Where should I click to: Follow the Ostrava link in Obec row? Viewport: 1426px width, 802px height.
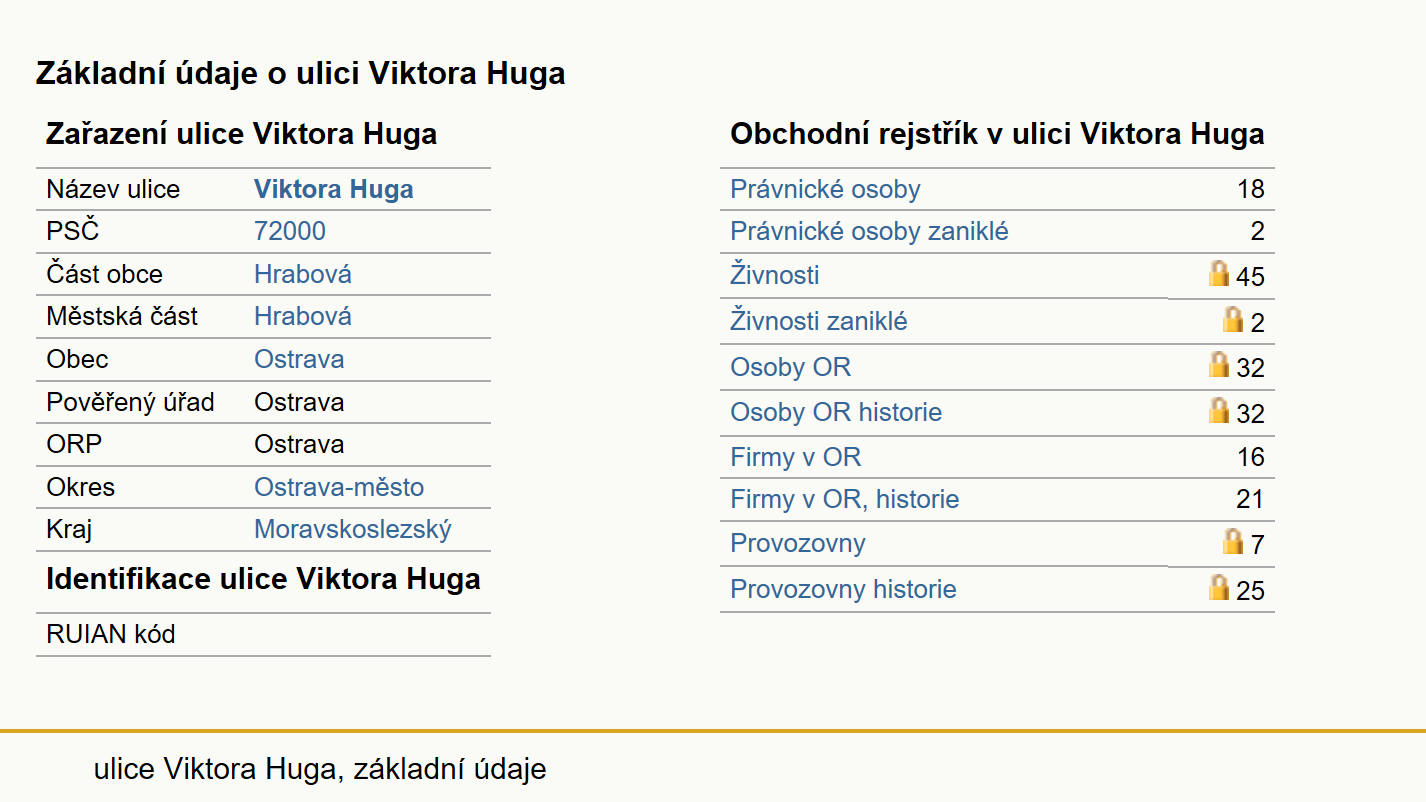[299, 359]
